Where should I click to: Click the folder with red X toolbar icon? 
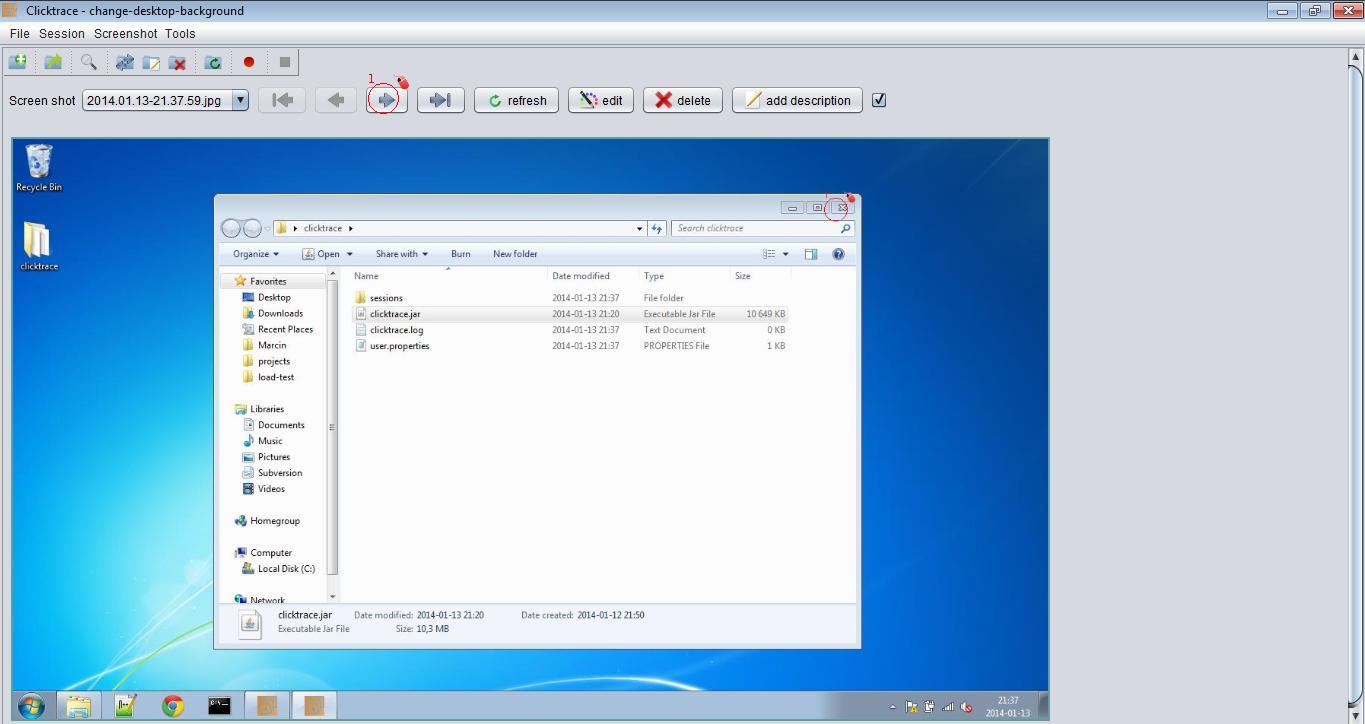(x=178, y=62)
